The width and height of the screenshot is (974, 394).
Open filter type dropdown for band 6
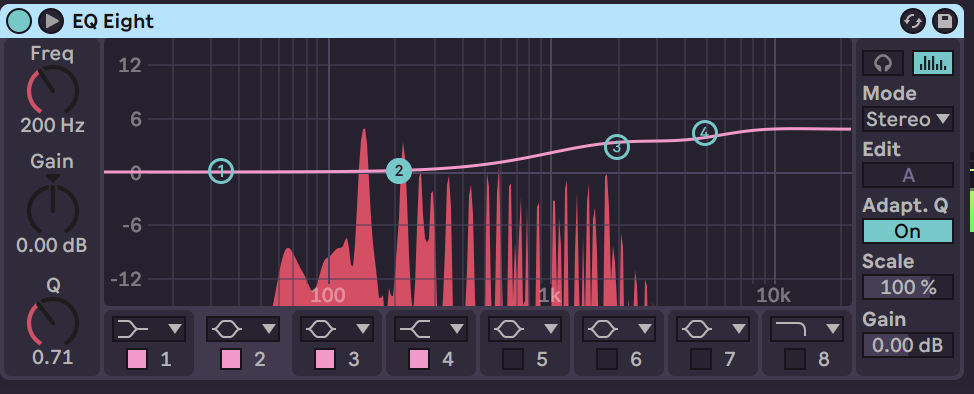(x=619, y=329)
